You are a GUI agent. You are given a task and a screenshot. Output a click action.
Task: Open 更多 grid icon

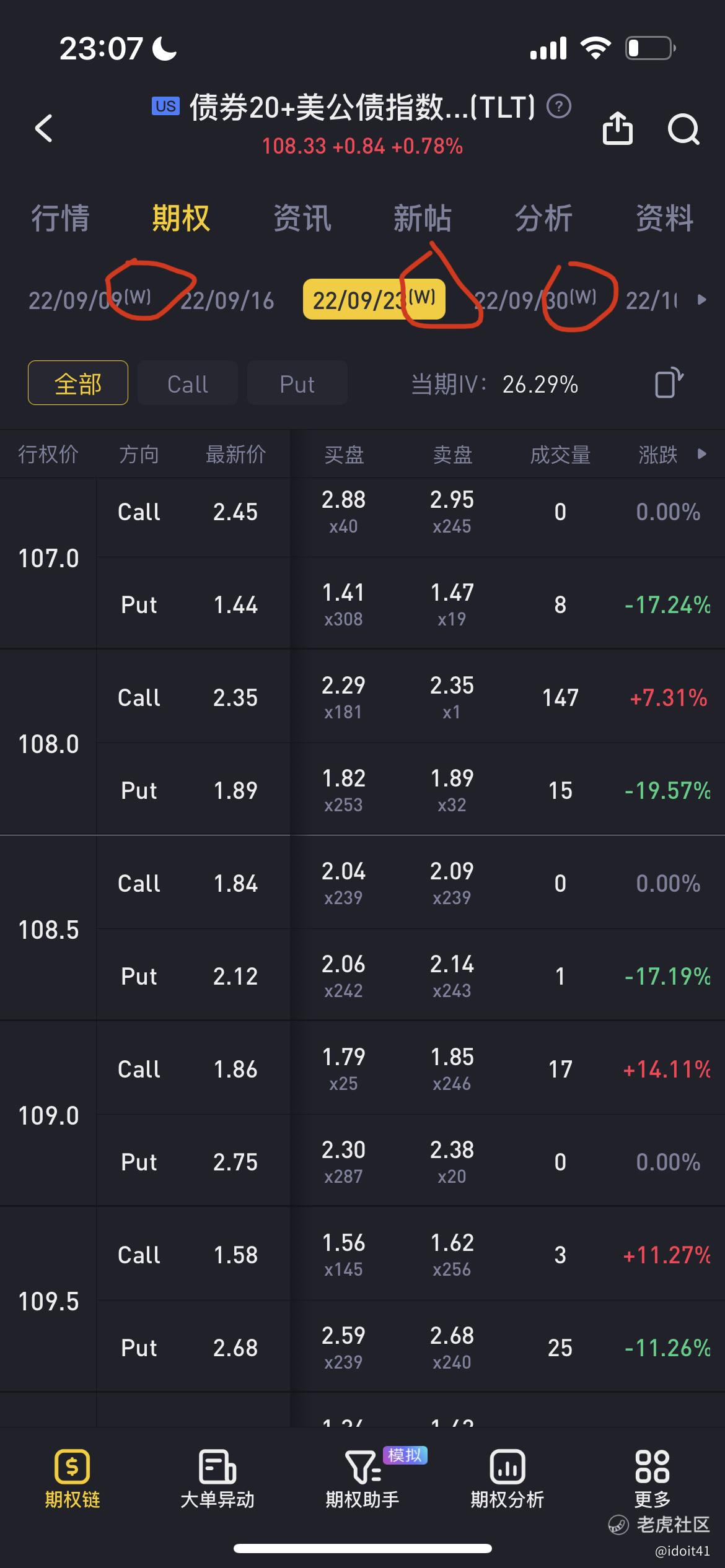(x=652, y=1479)
